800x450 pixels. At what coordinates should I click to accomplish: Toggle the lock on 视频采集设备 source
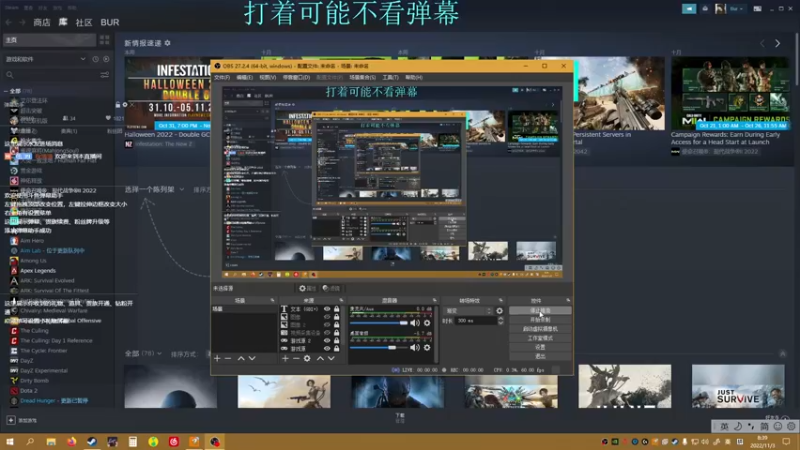pos(336,333)
